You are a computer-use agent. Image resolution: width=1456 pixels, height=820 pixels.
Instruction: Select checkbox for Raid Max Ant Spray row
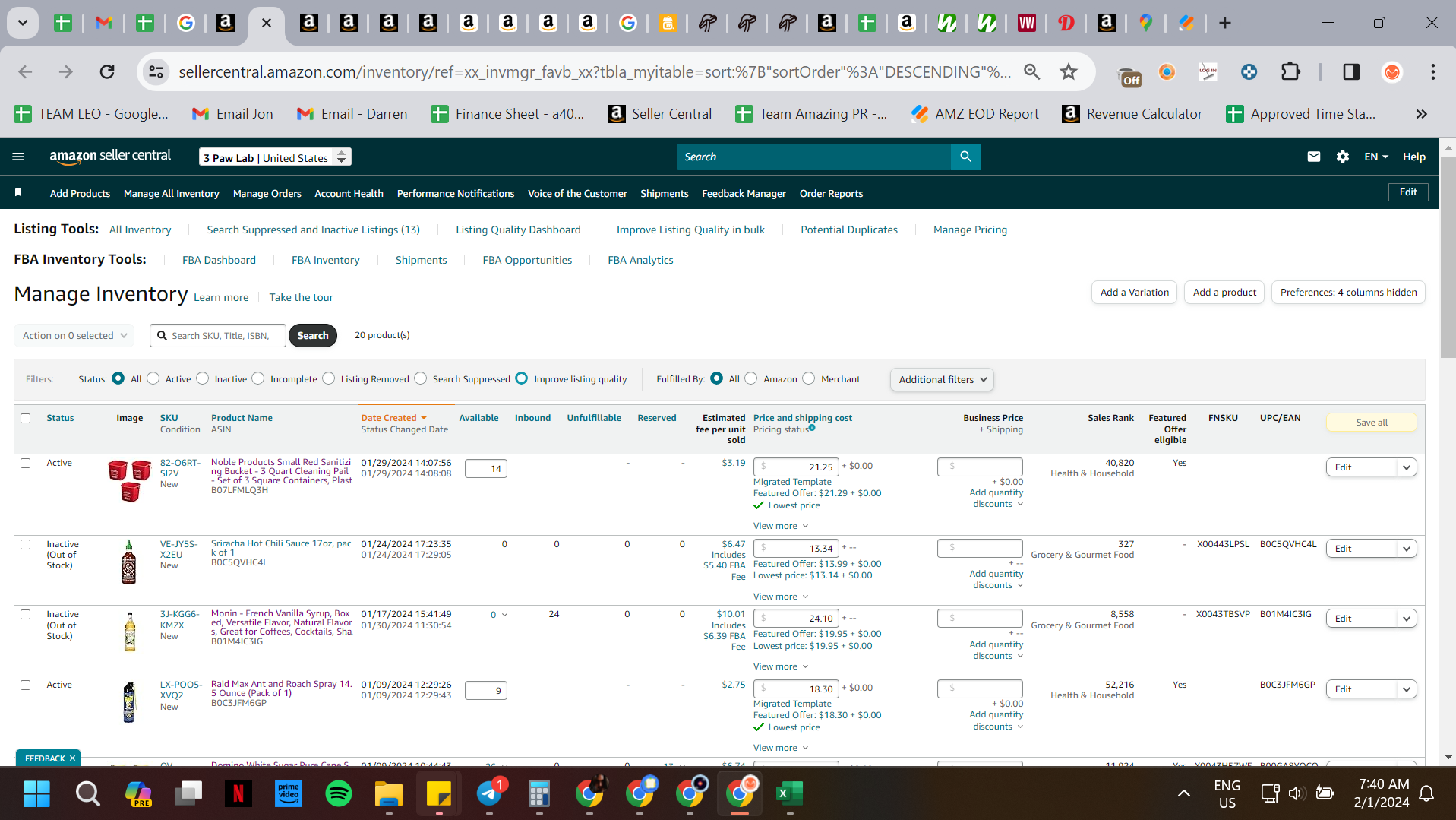tap(26, 685)
